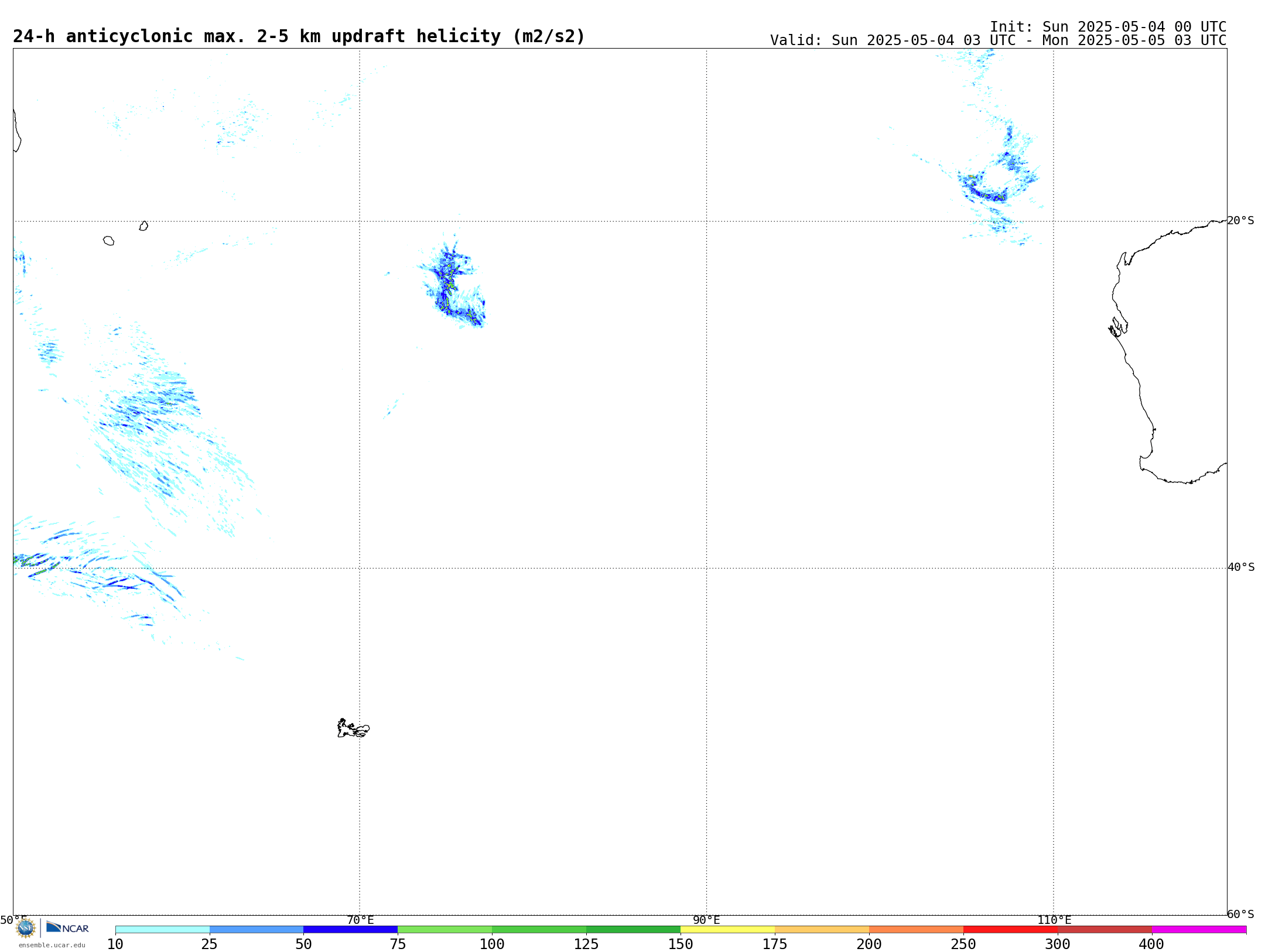Click the Réunion island outline
The width and height of the screenshot is (1265, 952).
[109, 241]
